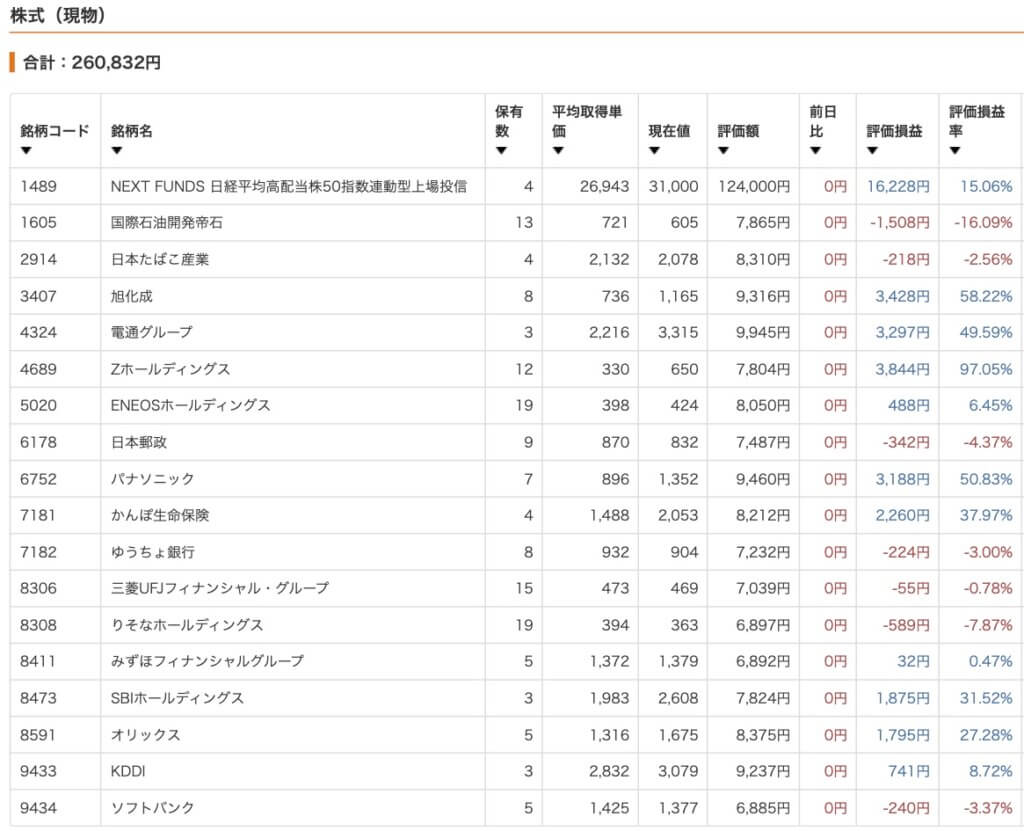
Task: Click stock code 6752
Action: click(x=38, y=479)
